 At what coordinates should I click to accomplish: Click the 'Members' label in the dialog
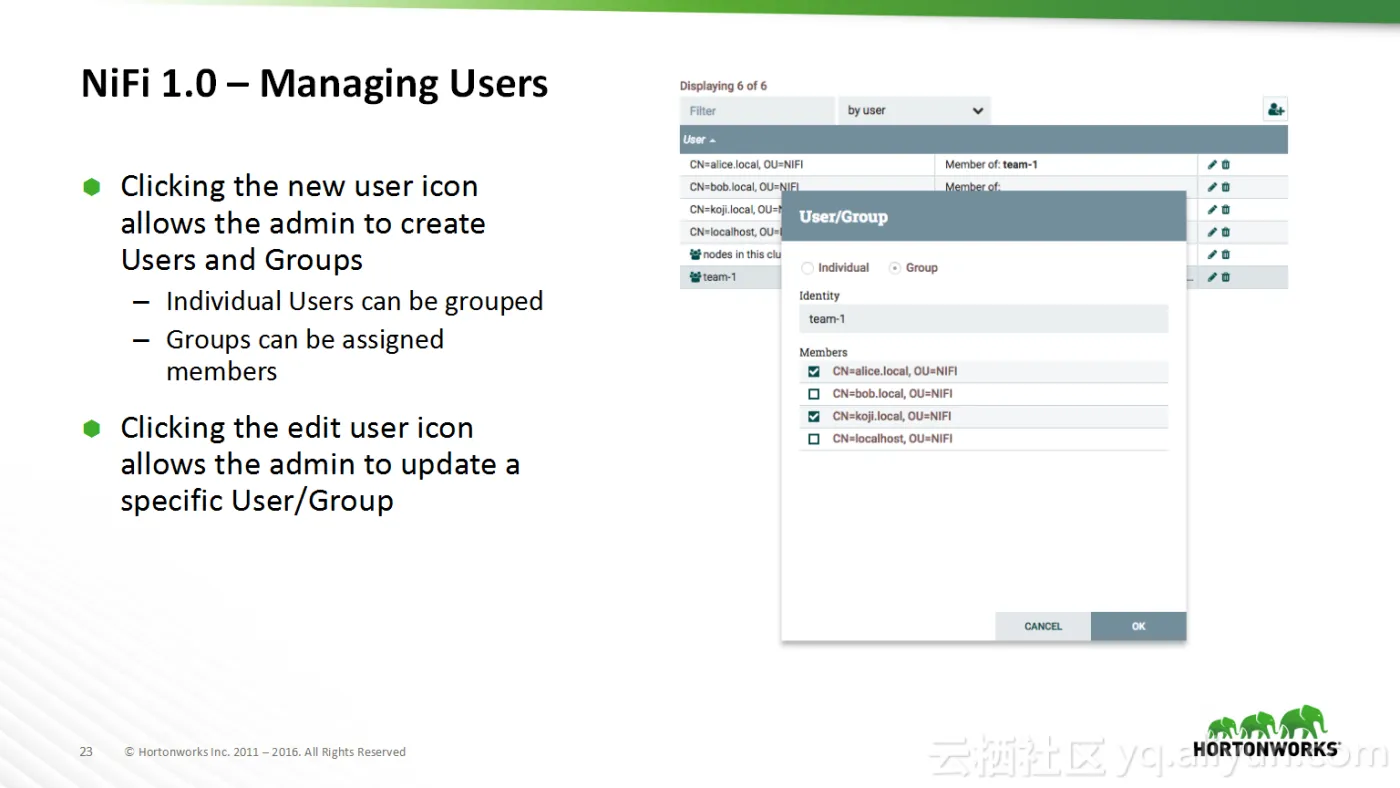[823, 352]
